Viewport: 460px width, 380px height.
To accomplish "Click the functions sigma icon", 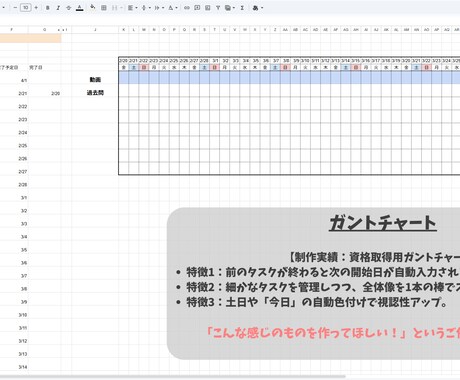I will 242,8.
